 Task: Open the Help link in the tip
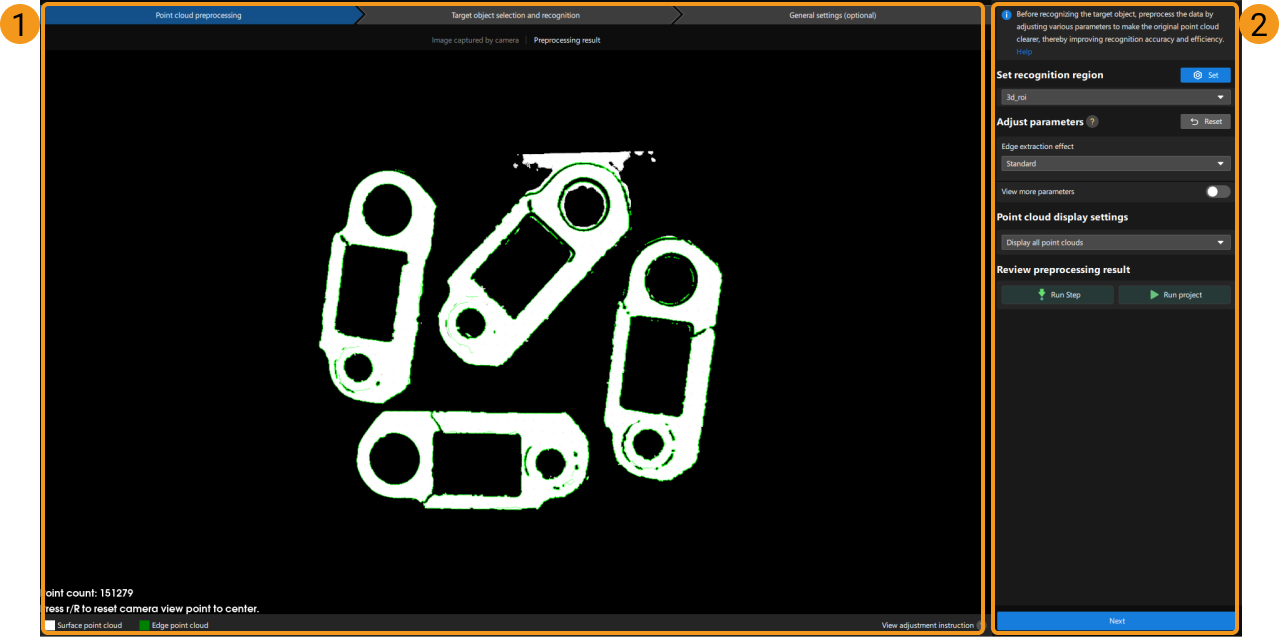(1024, 52)
